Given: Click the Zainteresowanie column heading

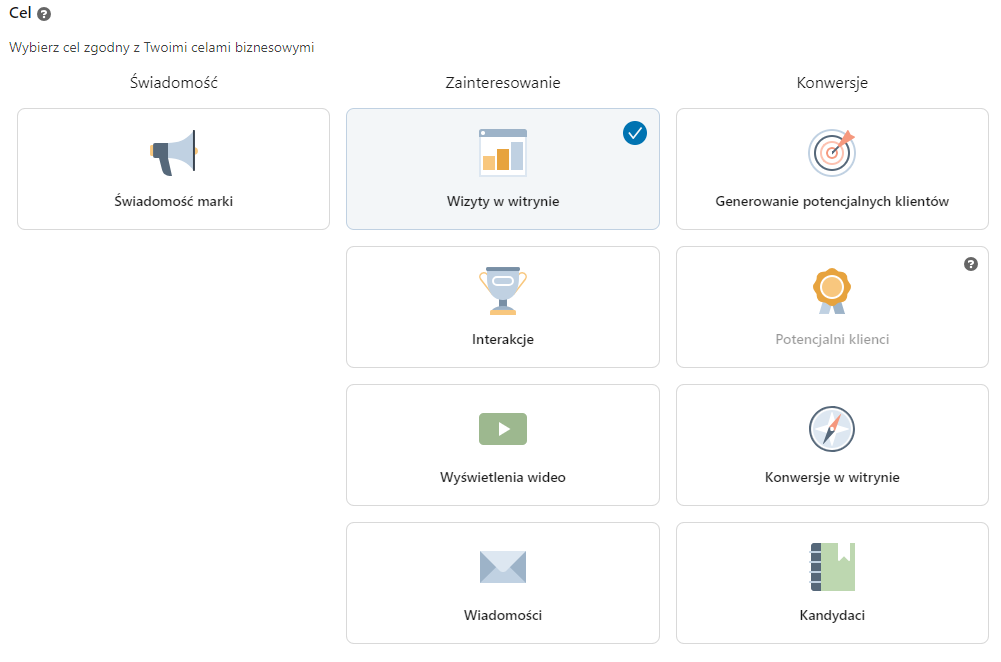Looking at the screenshot, I should (502, 83).
